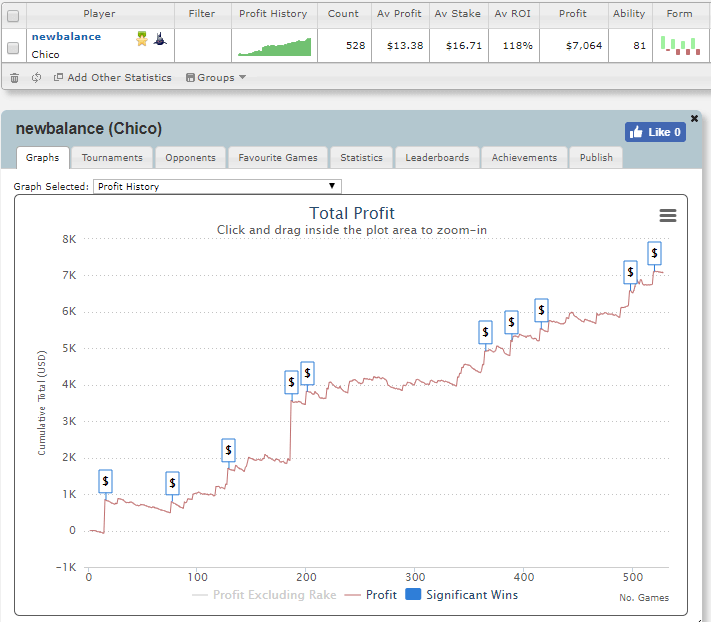Click the $16.71 average stake value
Image resolution: width=711 pixels, height=622 pixels.
464,46
